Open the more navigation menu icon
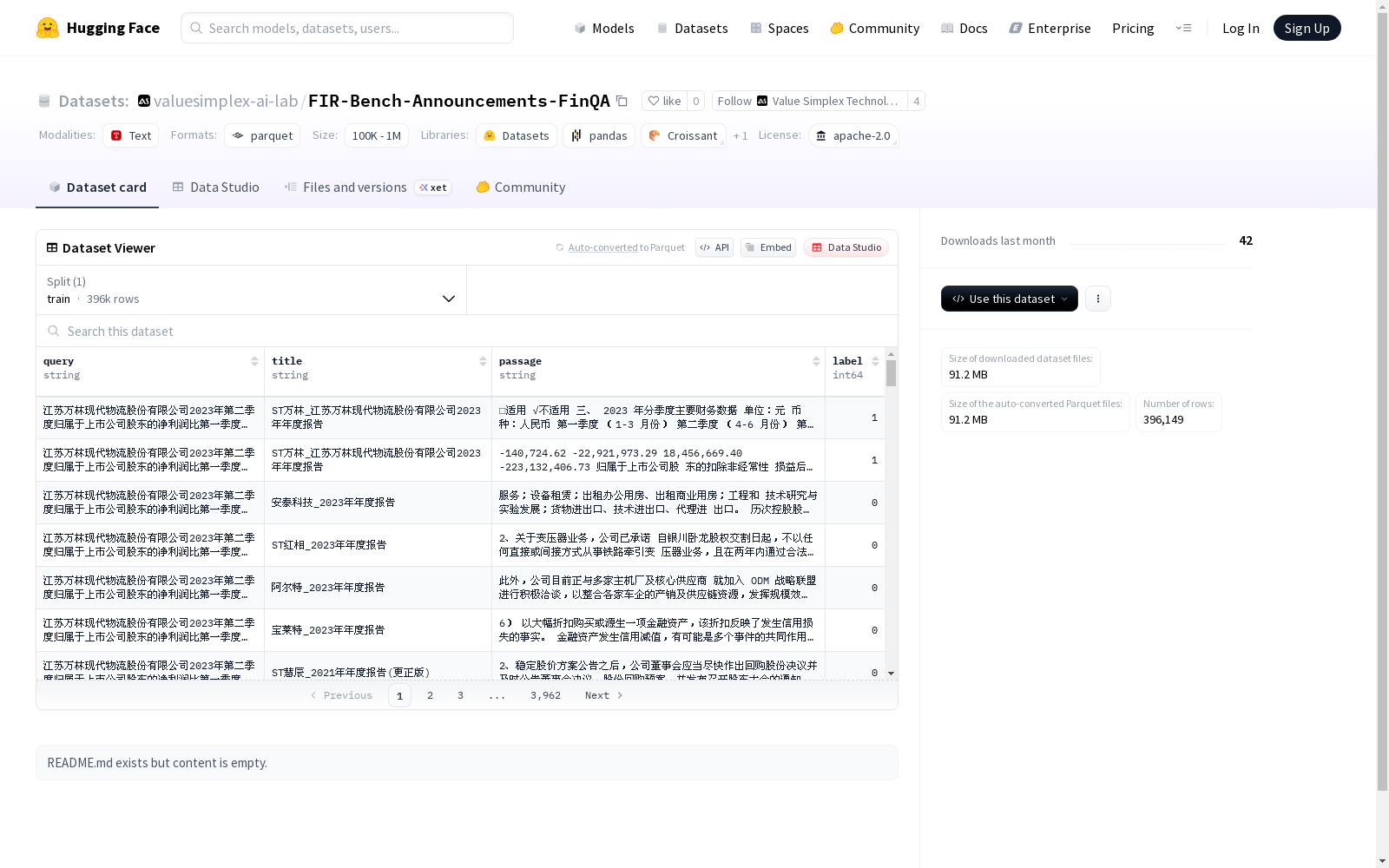 [1183, 28]
